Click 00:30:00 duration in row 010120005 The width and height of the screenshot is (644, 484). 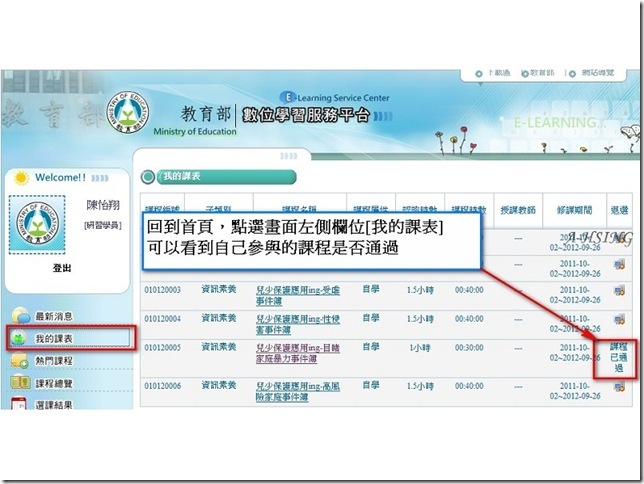(x=469, y=348)
